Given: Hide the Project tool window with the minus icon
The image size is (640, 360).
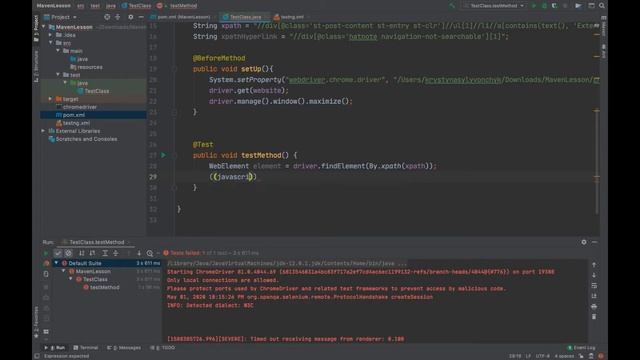Looking at the screenshot, I should click(x=141, y=17).
